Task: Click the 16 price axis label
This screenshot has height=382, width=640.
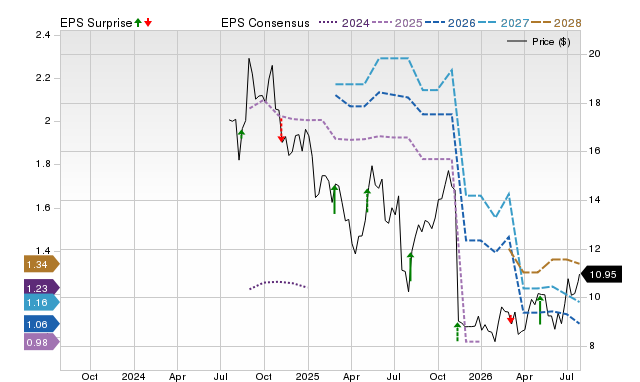Action: (594, 151)
